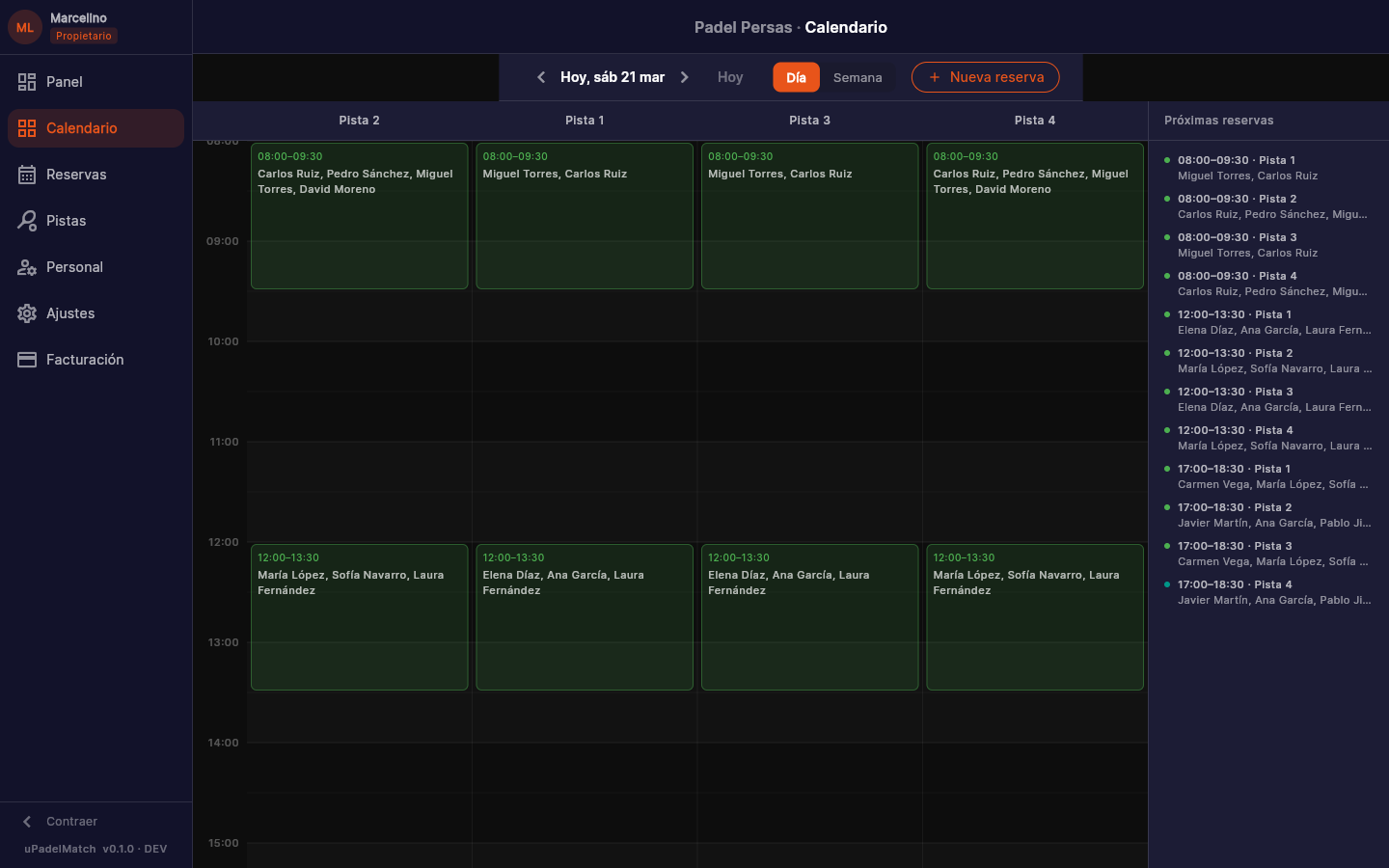Click the Calendario grid icon
Screen dimensions: 1389x868
click(27, 128)
